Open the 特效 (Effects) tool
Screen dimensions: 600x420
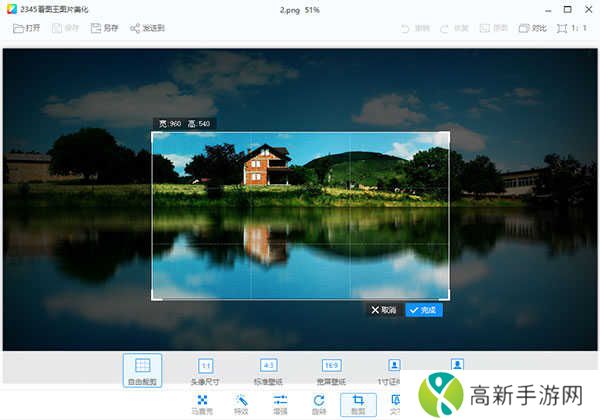(241, 404)
